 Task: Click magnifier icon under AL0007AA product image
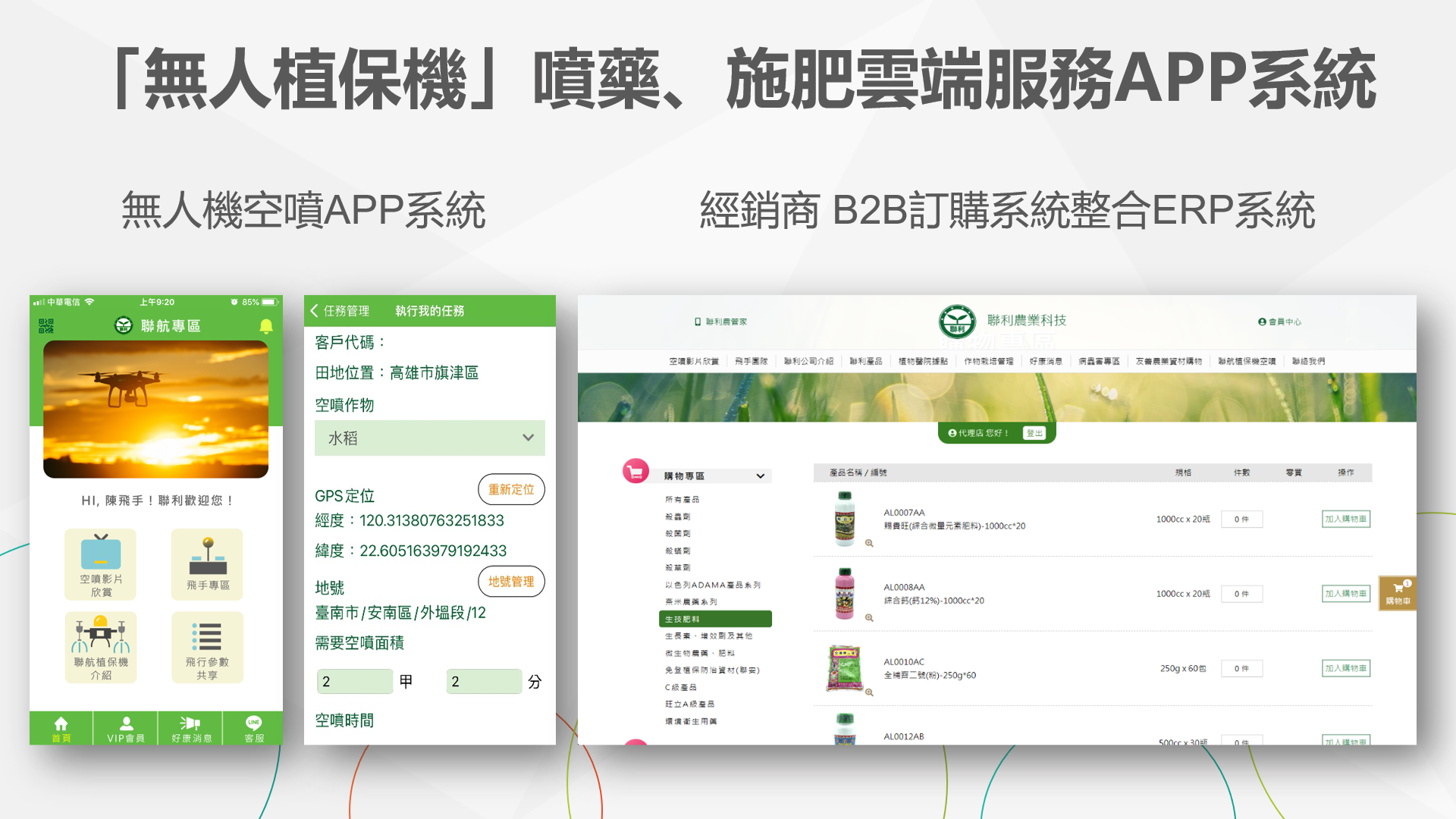(869, 543)
